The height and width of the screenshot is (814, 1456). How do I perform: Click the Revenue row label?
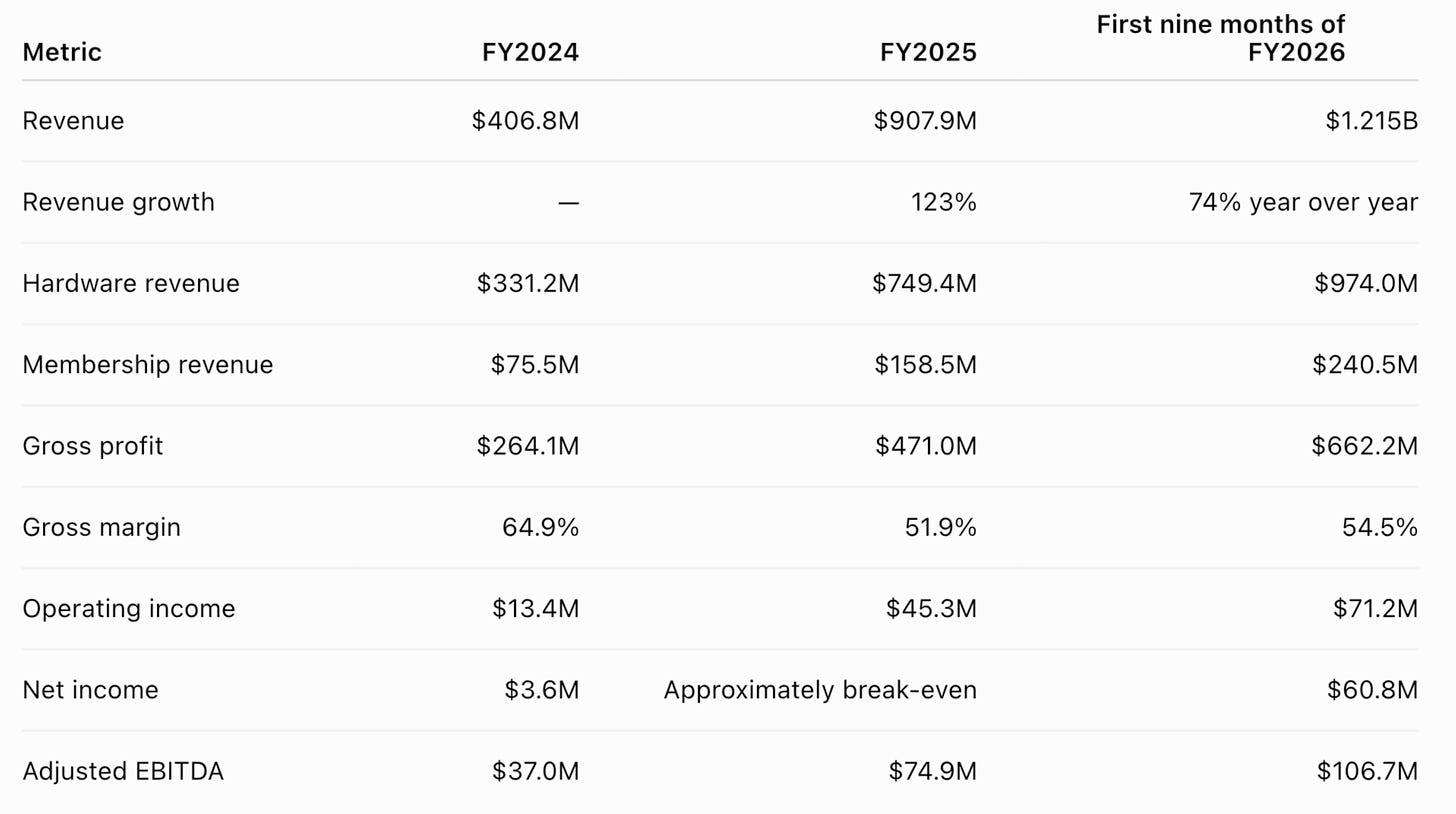73,121
